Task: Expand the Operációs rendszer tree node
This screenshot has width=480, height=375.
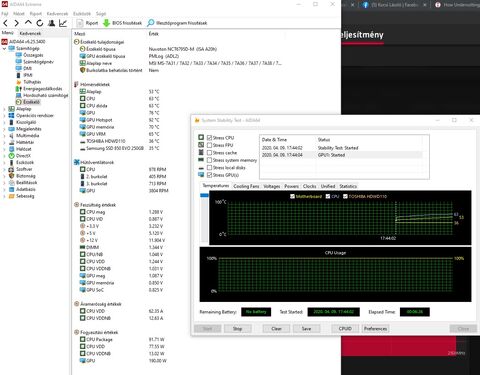Action: tap(4, 116)
